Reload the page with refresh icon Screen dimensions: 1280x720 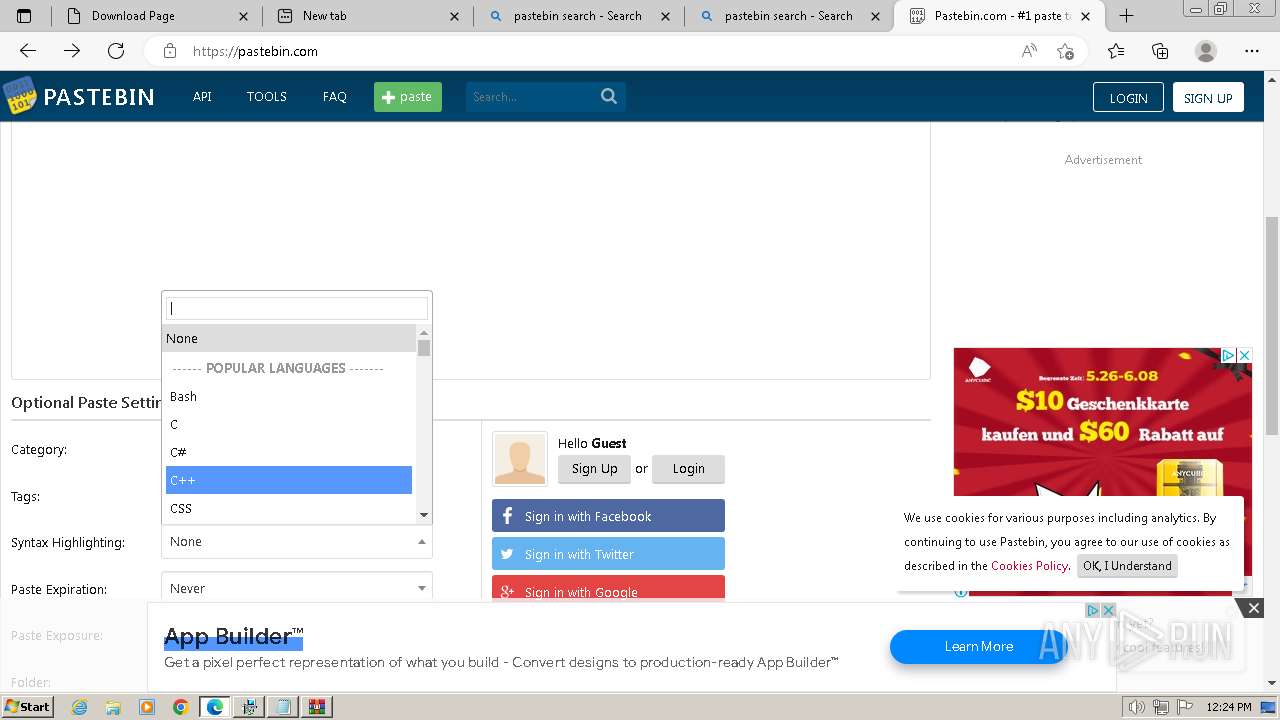coord(116,51)
